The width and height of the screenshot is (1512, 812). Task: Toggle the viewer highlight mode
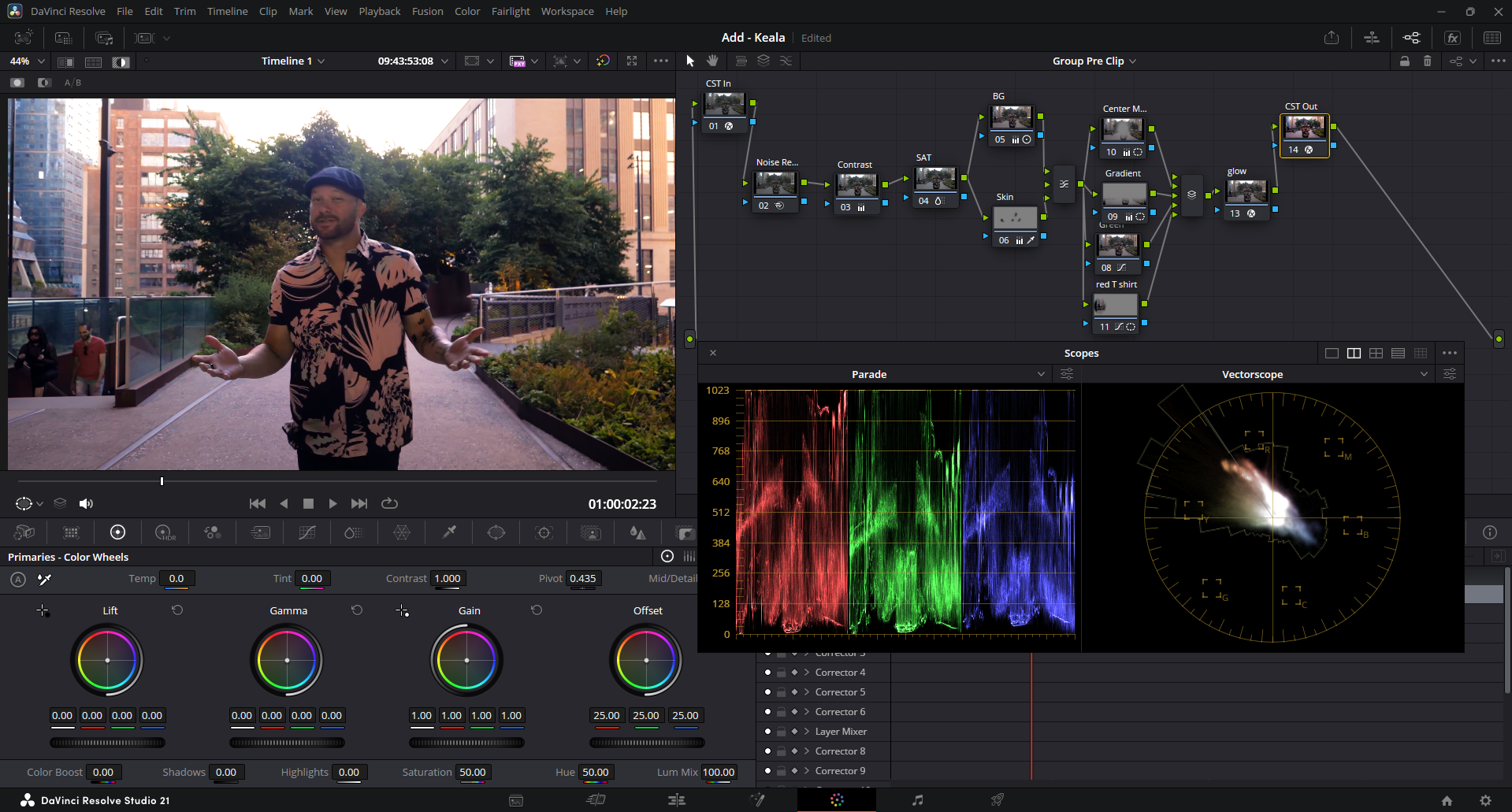point(121,61)
